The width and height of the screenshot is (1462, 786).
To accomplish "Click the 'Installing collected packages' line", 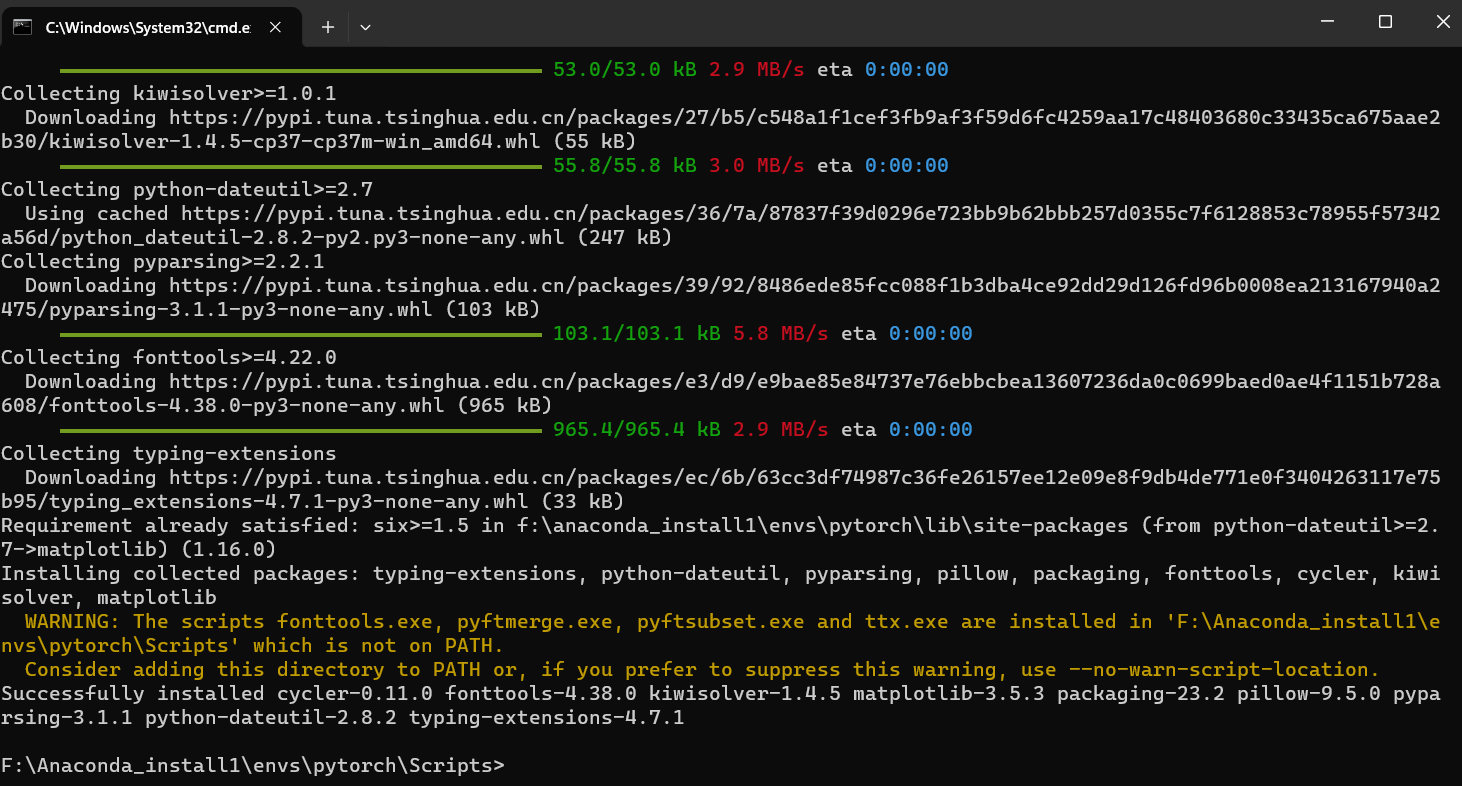I will [x=720, y=574].
